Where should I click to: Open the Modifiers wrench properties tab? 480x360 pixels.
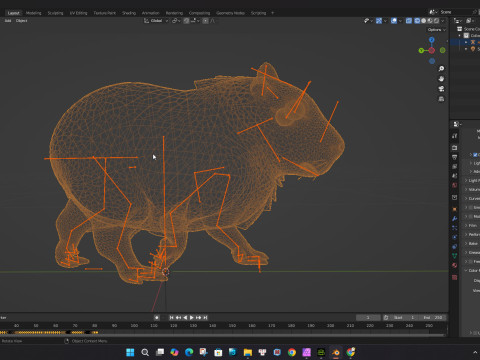pyautogui.click(x=454, y=218)
